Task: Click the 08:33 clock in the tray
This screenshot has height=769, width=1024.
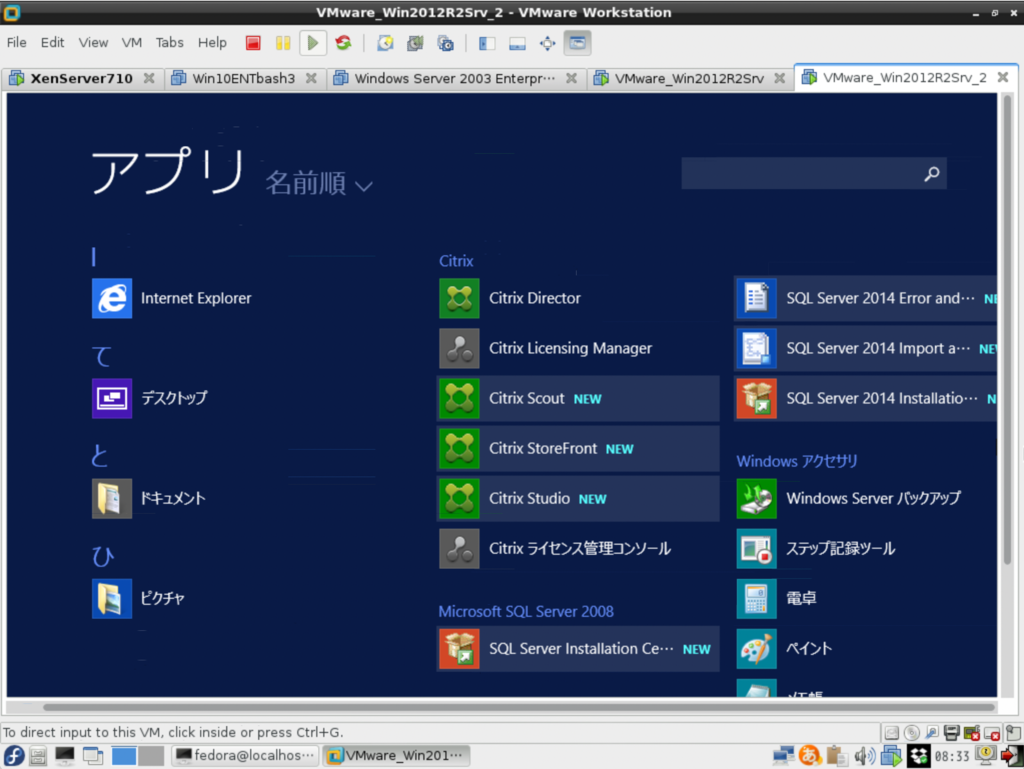Action: pos(952,756)
